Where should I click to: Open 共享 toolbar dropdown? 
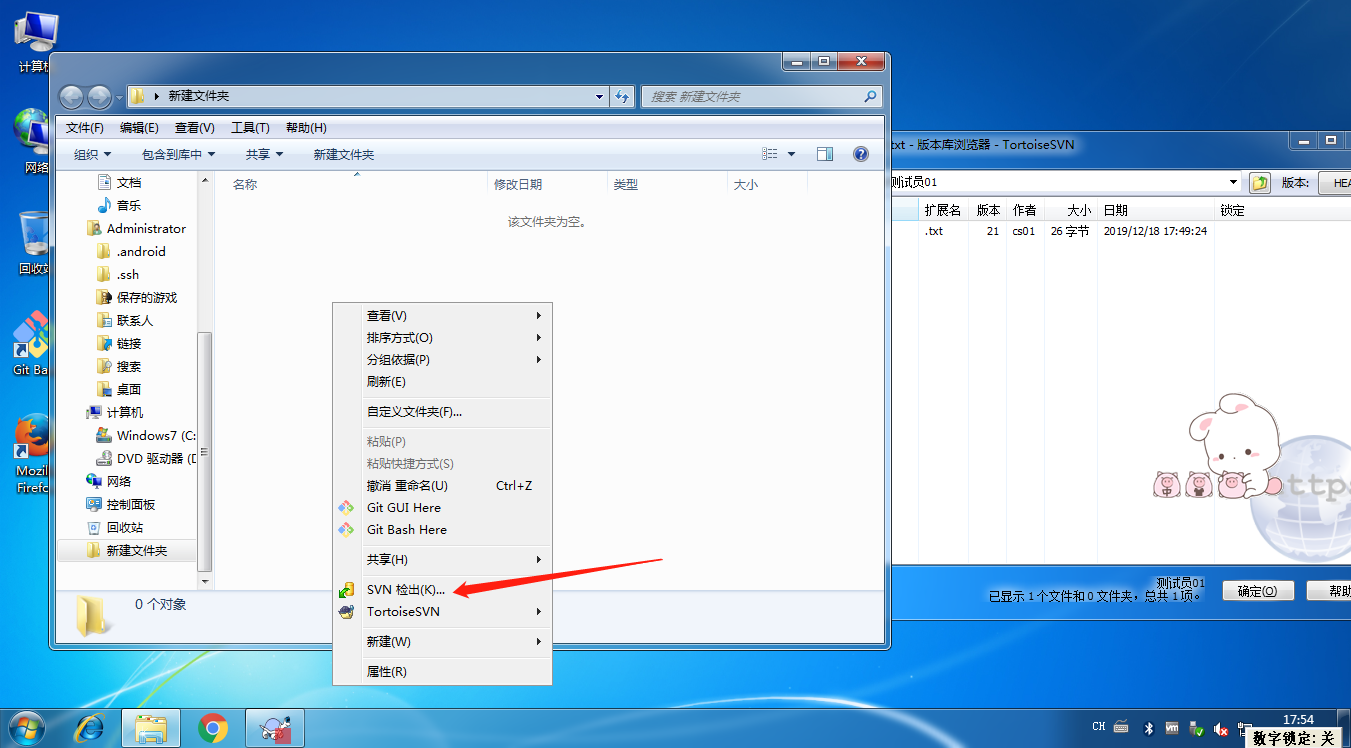click(265, 154)
